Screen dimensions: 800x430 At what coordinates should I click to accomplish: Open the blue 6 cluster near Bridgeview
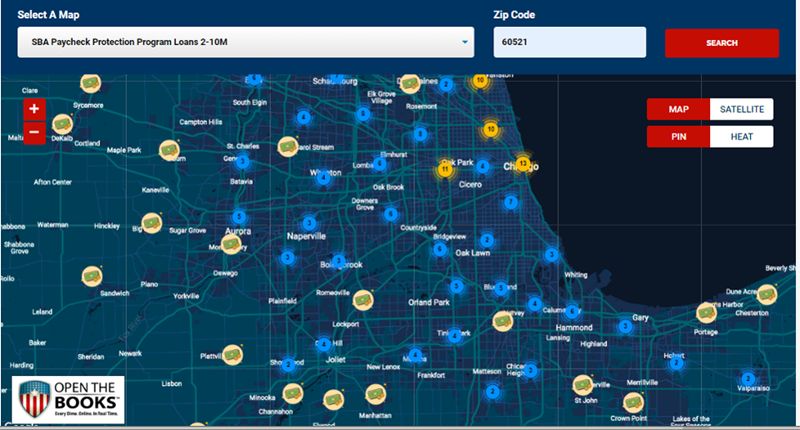[x=440, y=249]
